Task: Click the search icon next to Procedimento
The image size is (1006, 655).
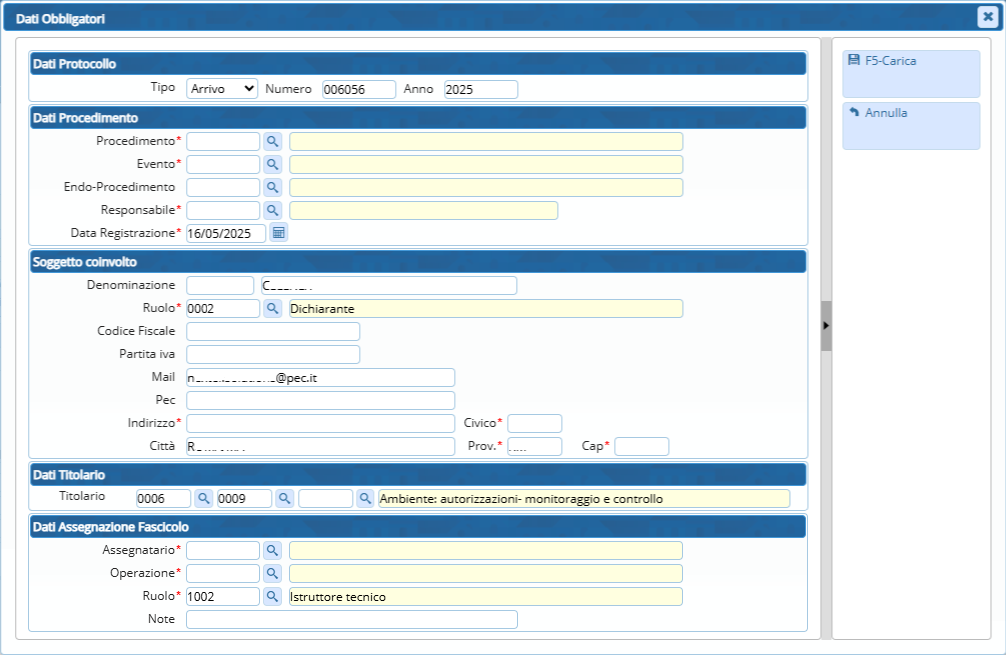Action: (x=274, y=141)
